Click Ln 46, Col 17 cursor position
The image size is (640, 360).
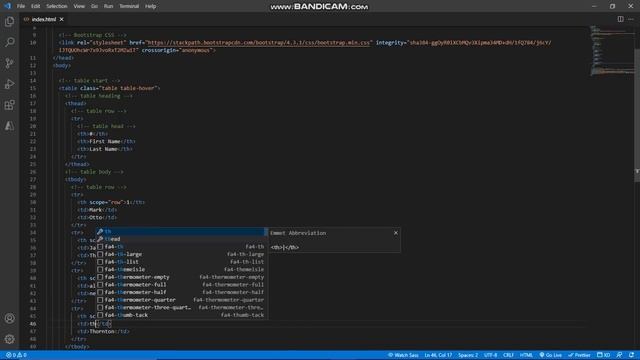(438, 355)
